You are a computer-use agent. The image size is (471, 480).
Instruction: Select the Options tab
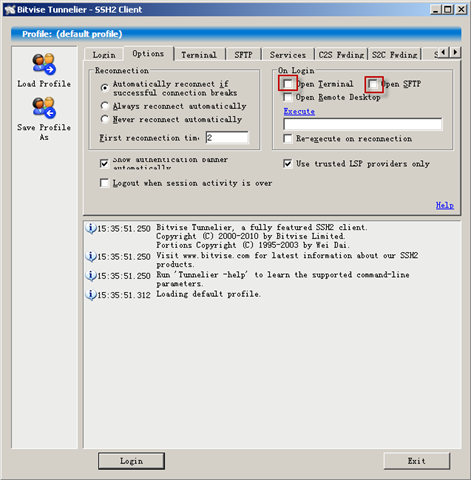point(148,54)
